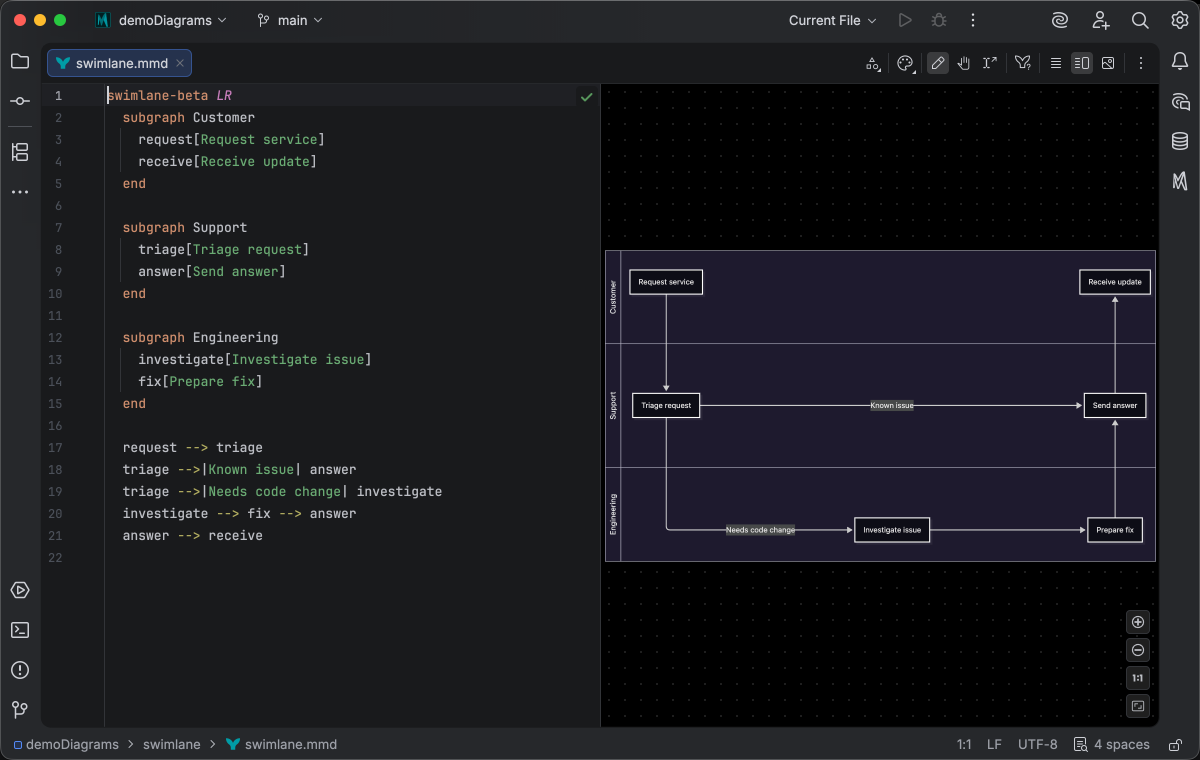Open the demoDiagrams project dropdown
This screenshot has height=760, width=1200.
pos(161,20)
